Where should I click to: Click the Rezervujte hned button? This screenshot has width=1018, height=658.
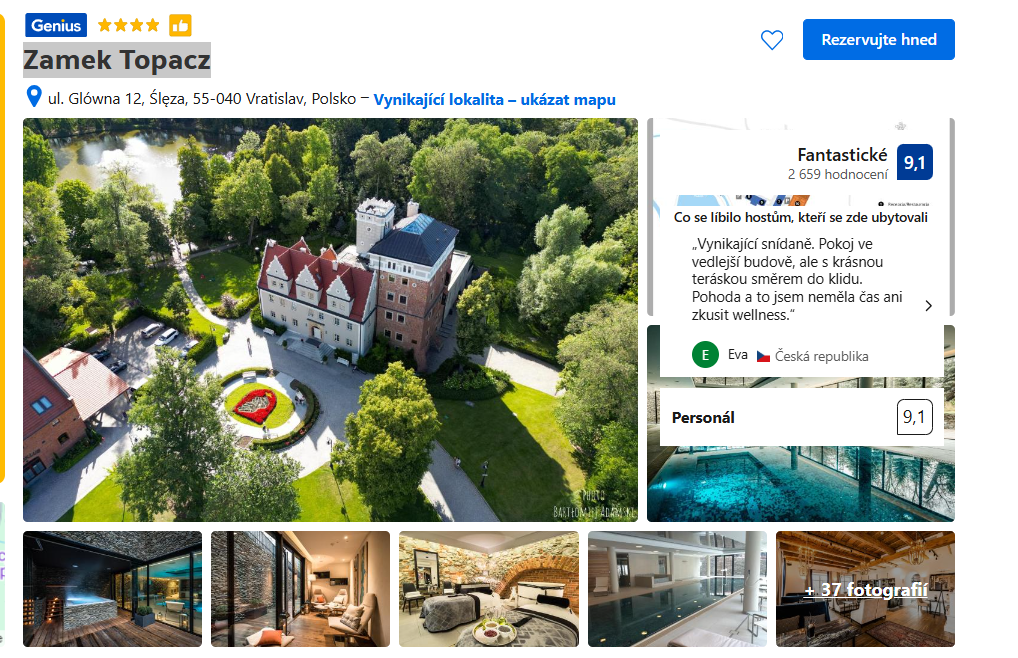point(878,40)
